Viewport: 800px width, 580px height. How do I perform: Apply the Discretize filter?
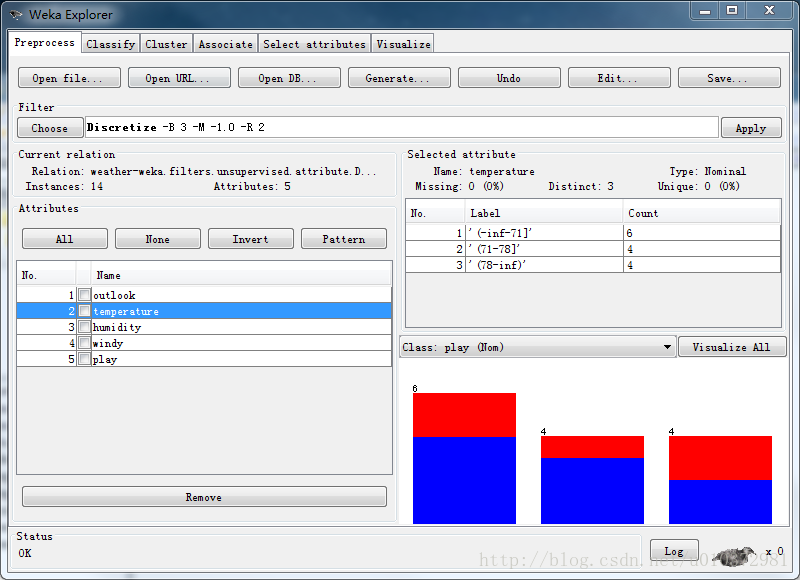(751, 128)
